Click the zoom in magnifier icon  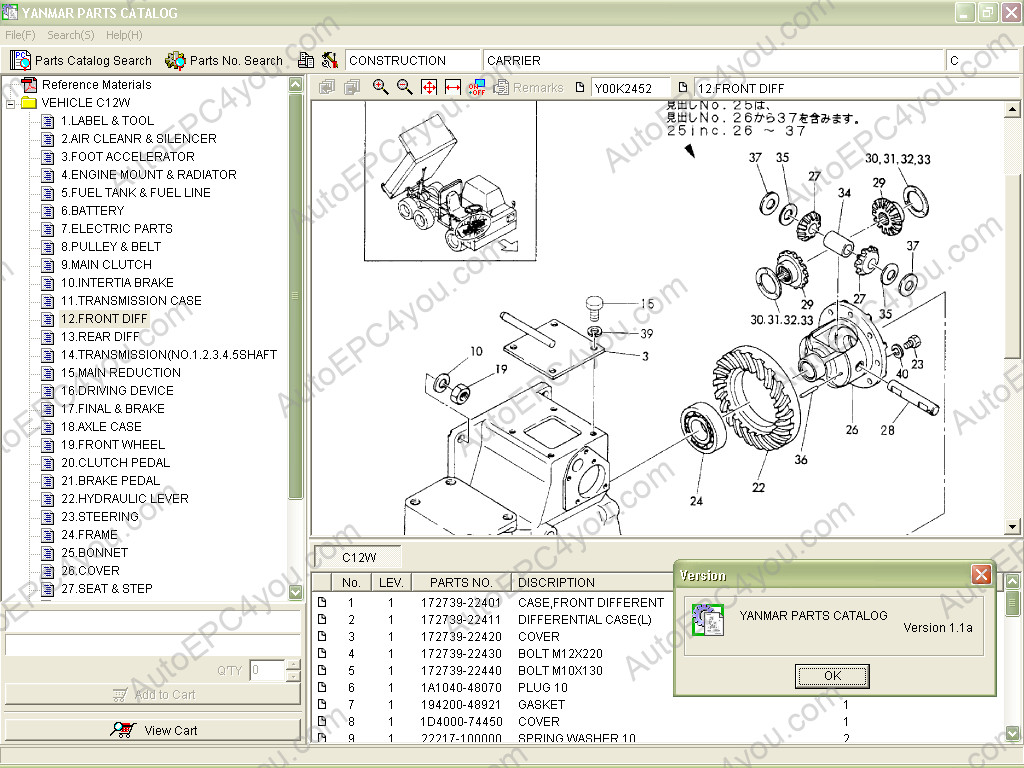(380, 87)
